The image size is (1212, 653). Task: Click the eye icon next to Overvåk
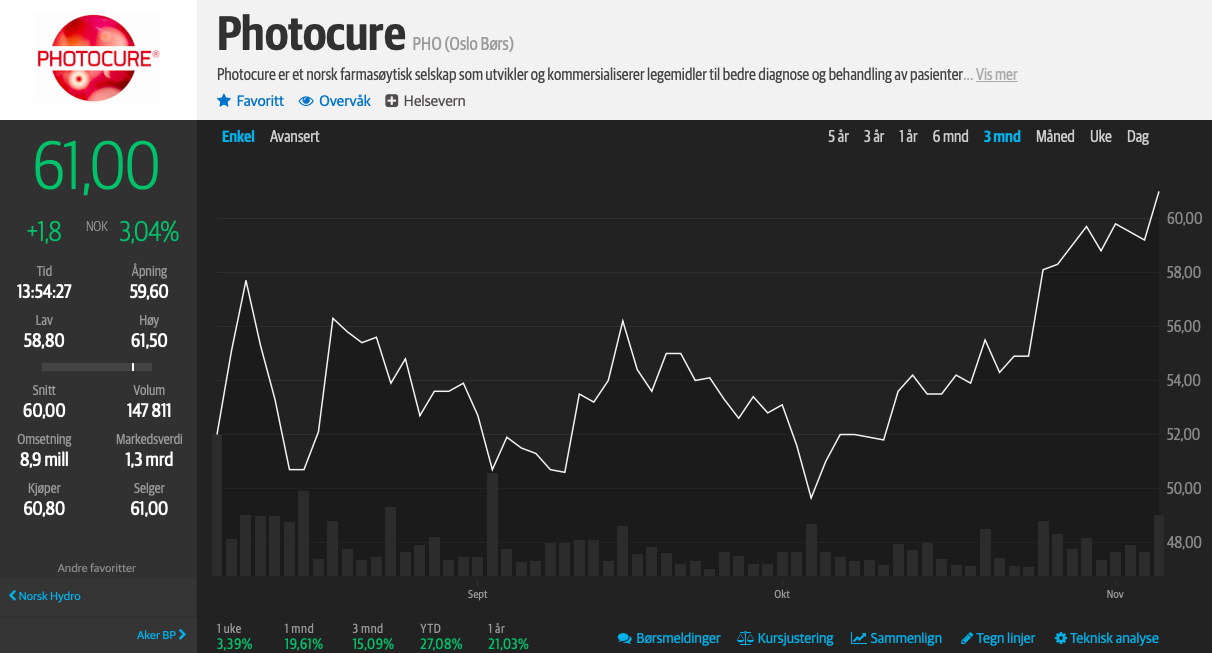point(306,101)
